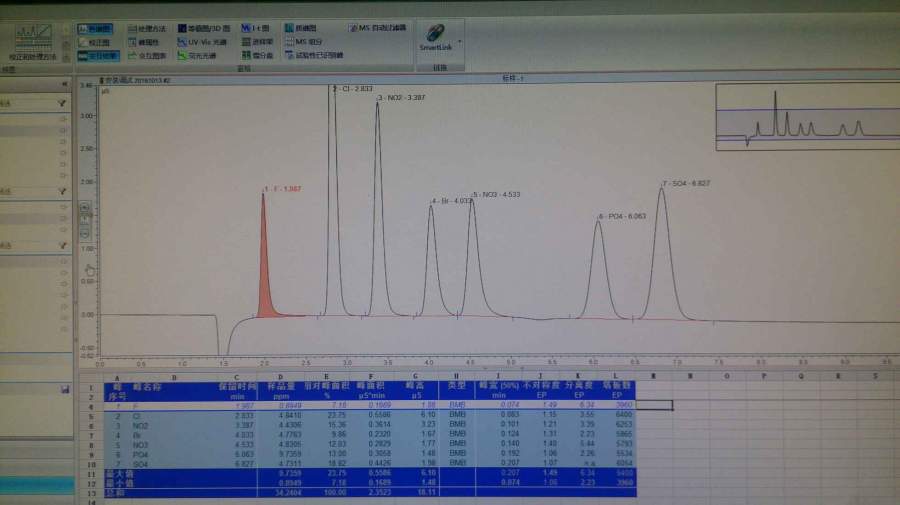Toggle the third section filter funnel icon
This screenshot has width=900, height=505.
pyautogui.click(x=62, y=246)
